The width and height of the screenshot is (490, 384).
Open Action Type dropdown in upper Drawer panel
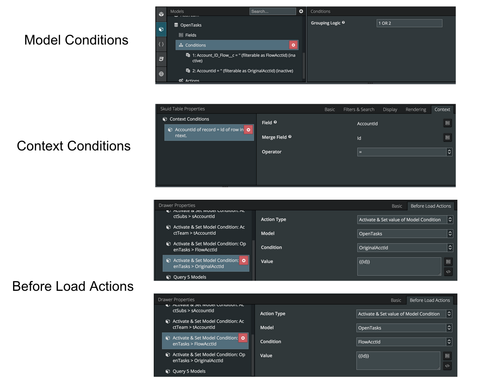tap(405, 220)
